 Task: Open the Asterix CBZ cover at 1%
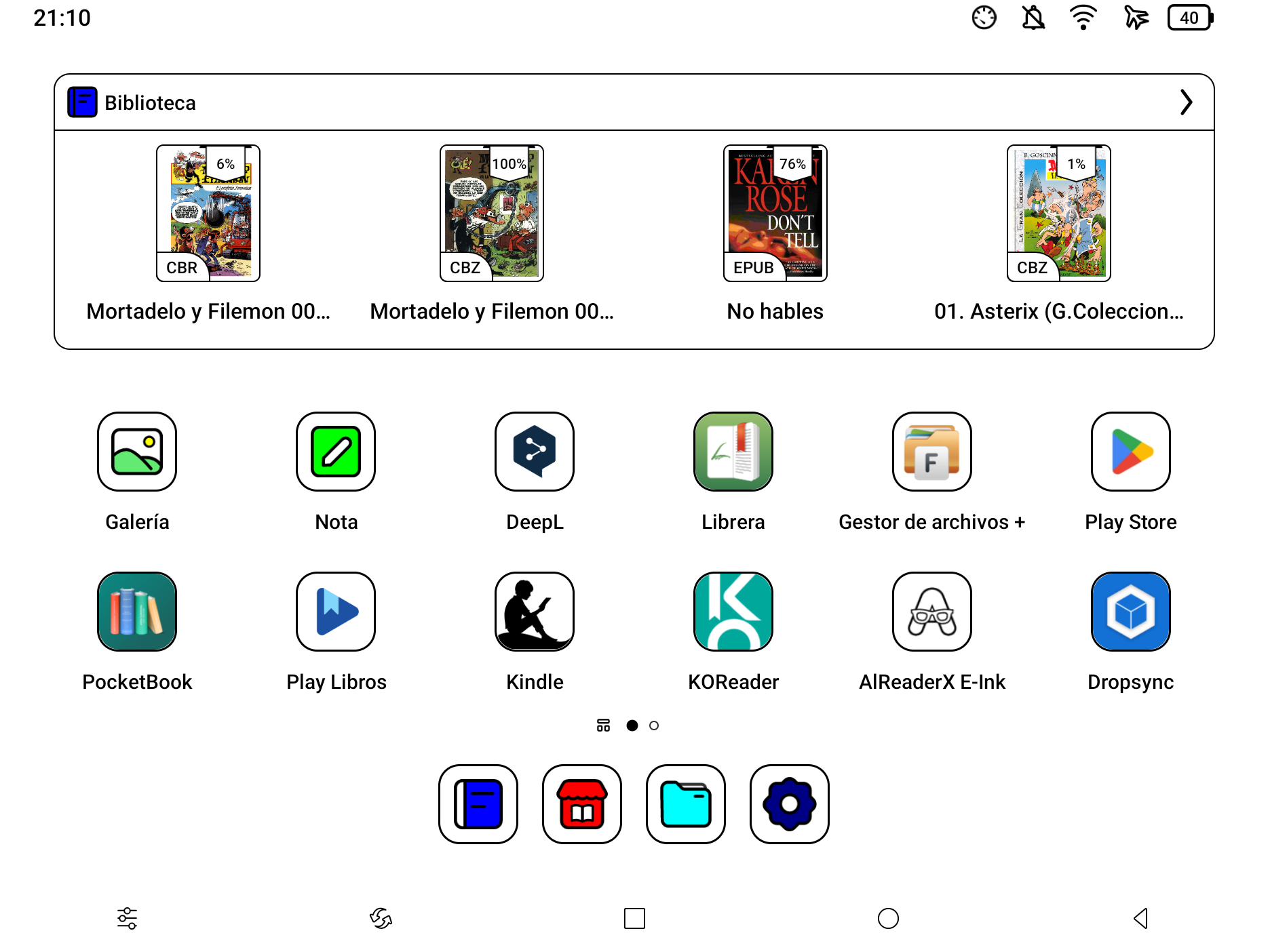tap(1059, 213)
